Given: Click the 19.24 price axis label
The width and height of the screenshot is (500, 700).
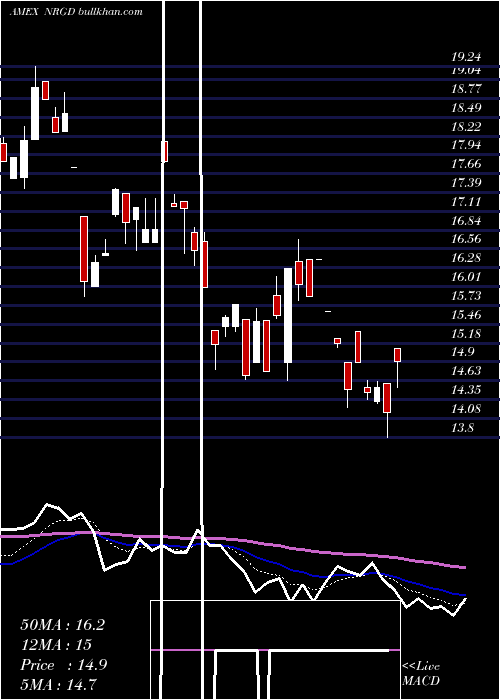Looking at the screenshot, I should coord(466,57).
